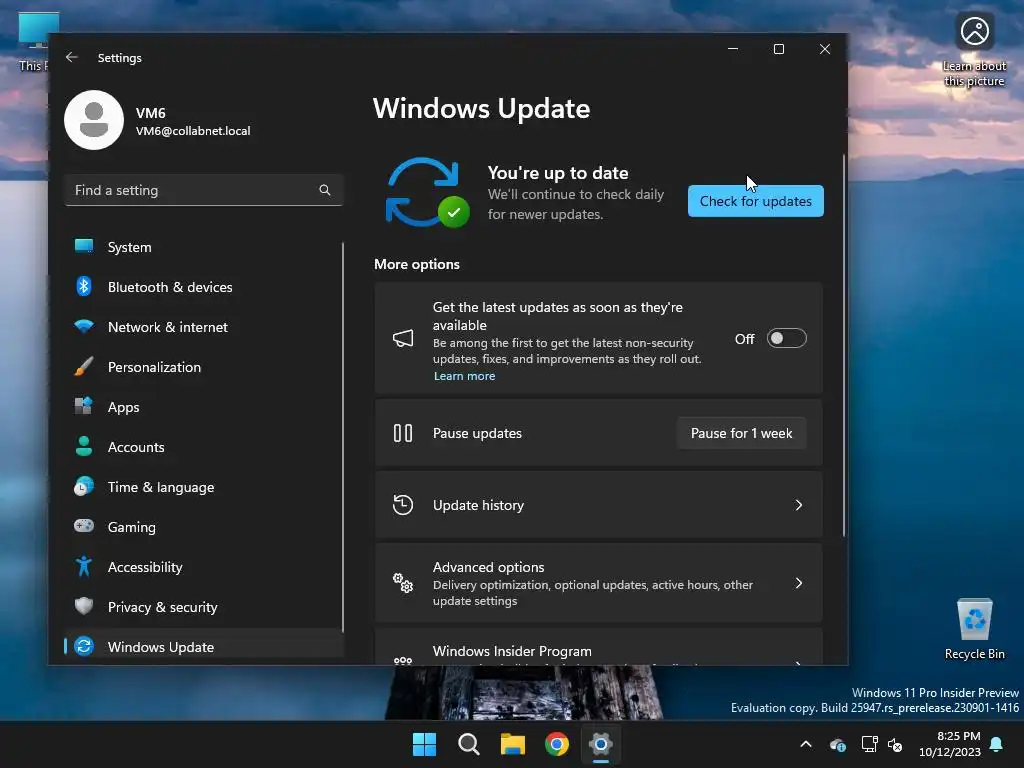The height and width of the screenshot is (768, 1024).
Task: Click the Time & language clock icon
Action: [84, 487]
